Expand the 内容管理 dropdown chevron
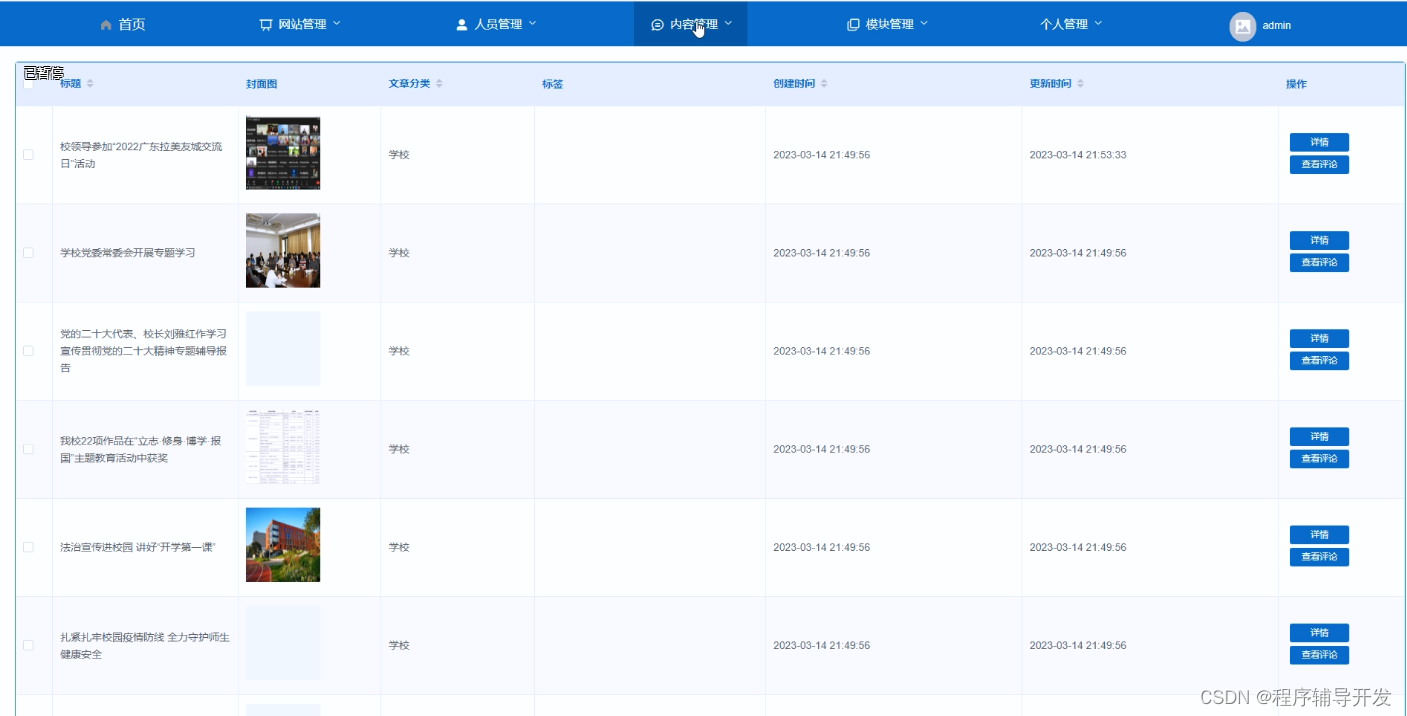Viewport: 1407px width, 716px height. [x=728, y=23]
